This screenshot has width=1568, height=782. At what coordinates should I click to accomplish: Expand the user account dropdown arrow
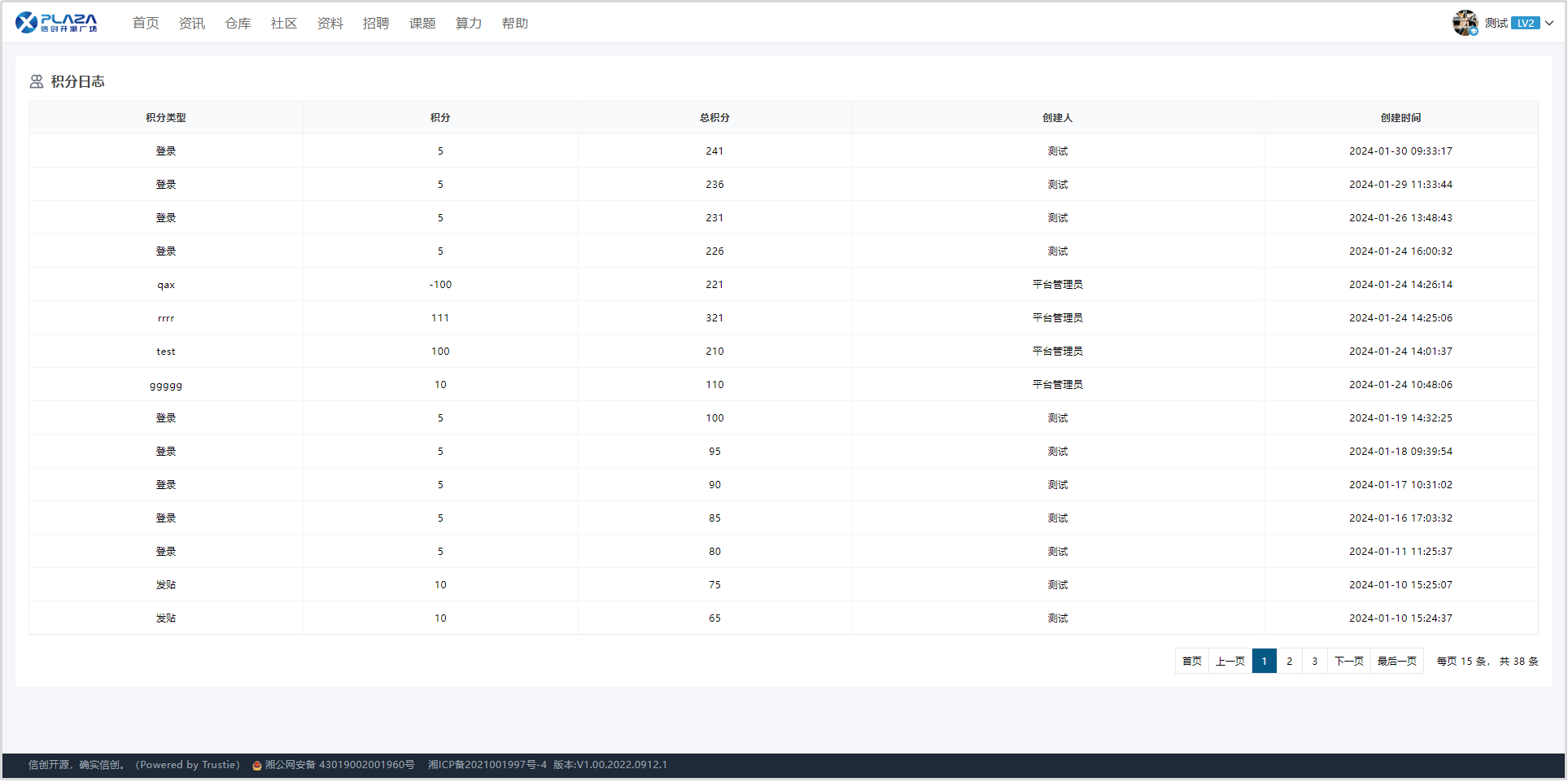[1549, 23]
